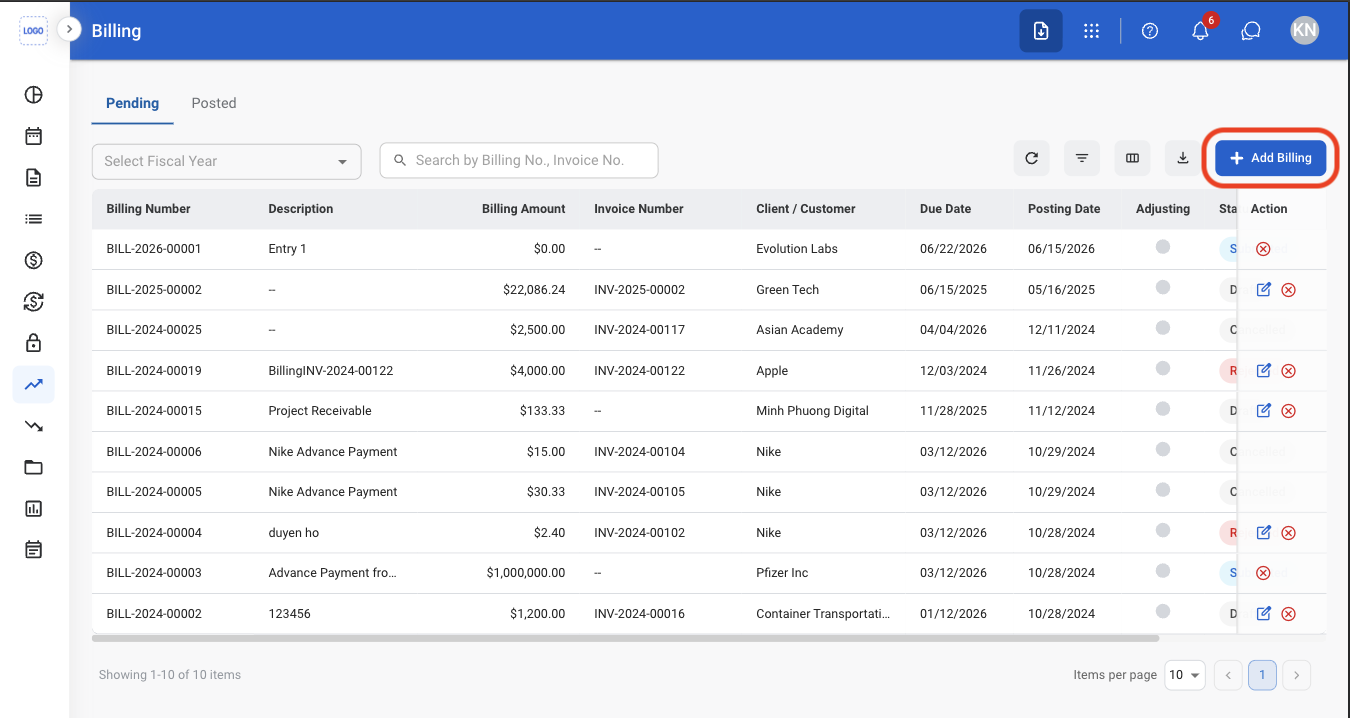
Task: Cancel billing BILL-2024-00019
Action: (x=1288, y=371)
